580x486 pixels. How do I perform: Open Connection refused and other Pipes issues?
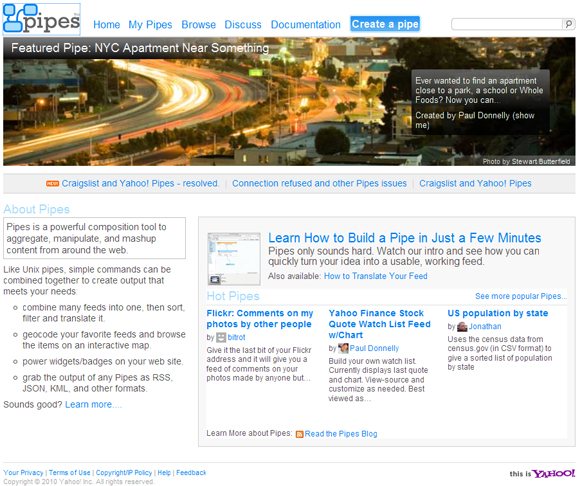pyautogui.click(x=319, y=183)
